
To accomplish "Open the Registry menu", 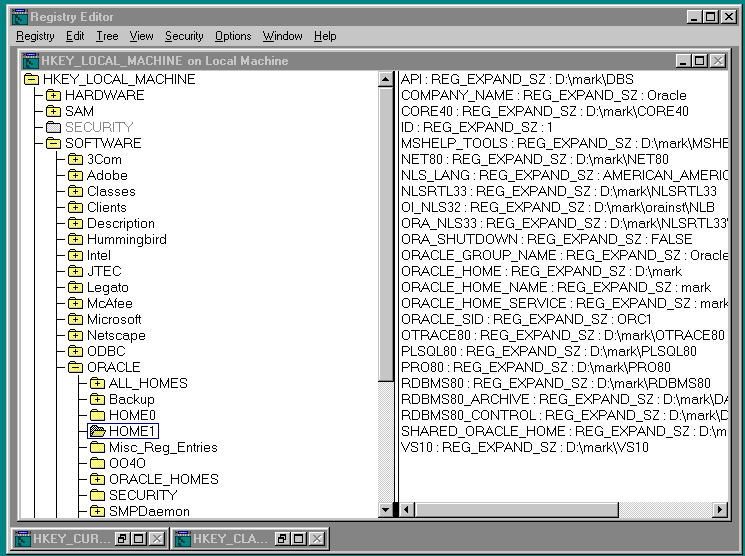I will coord(35,36).
